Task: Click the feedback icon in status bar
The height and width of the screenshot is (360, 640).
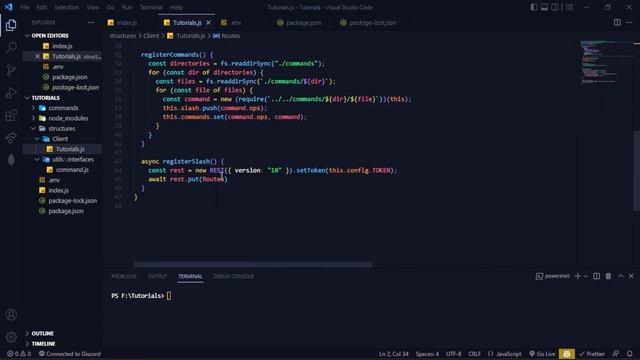Action: 616,354
